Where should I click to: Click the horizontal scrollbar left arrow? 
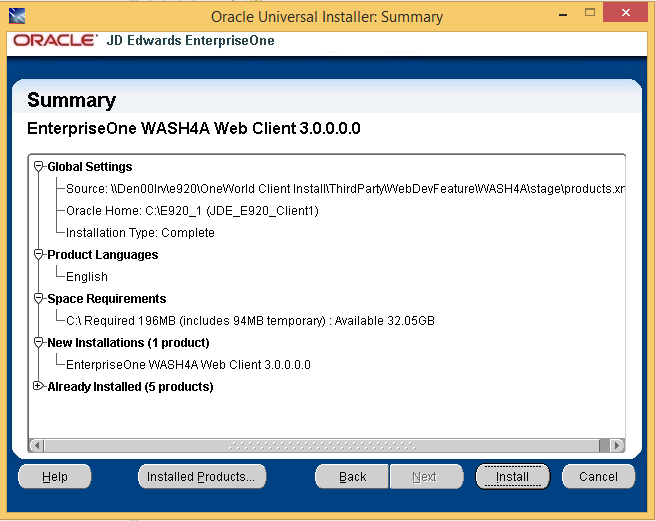pos(37,445)
